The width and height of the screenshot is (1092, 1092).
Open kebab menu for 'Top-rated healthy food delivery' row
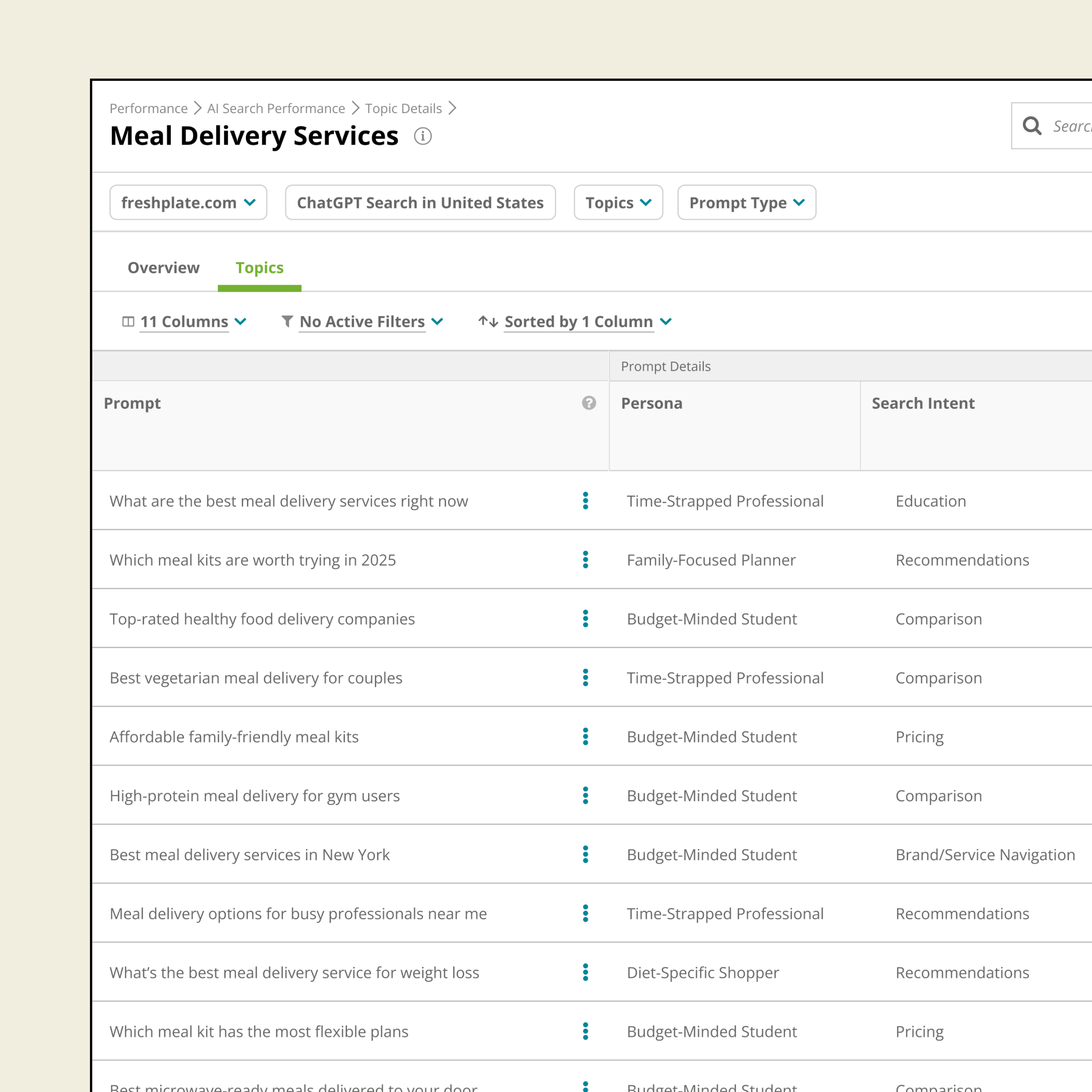pyautogui.click(x=585, y=618)
